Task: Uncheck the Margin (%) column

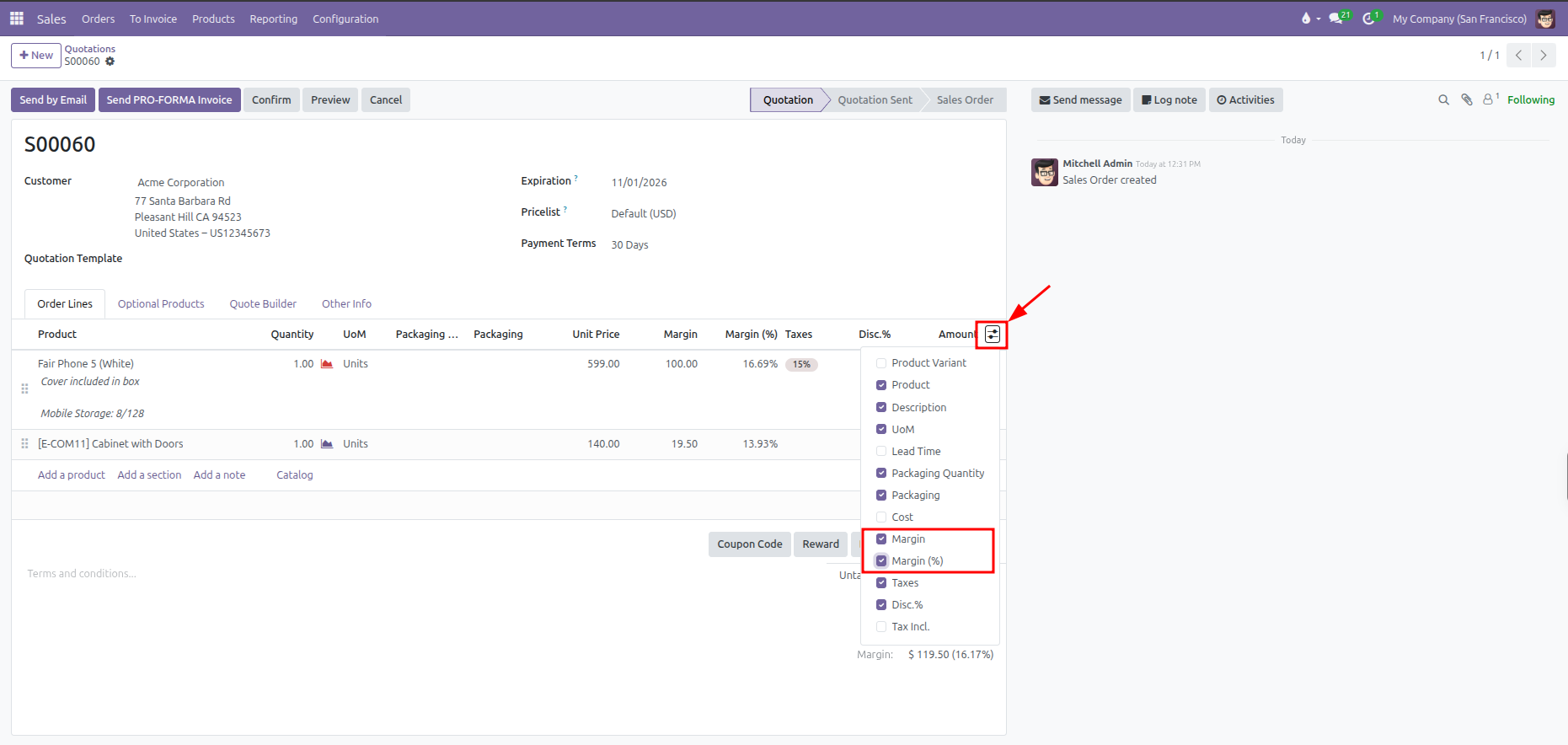Action: [x=881, y=560]
